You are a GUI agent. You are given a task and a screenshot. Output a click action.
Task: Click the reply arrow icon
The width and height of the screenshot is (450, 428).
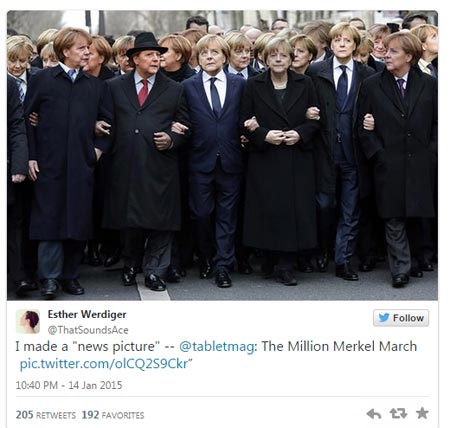(374, 414)
